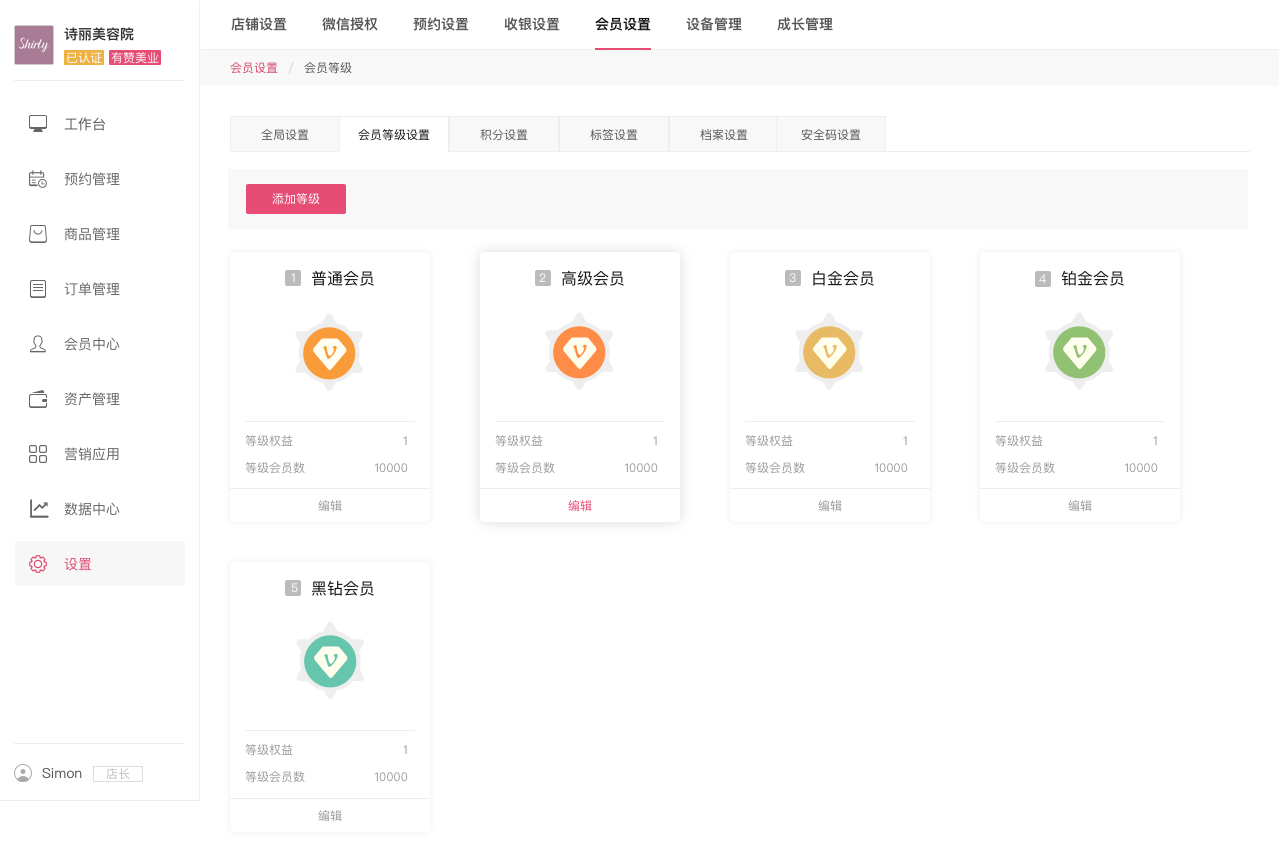Screen dimensions: 1280x851
Task: Edit the 铂金会员 level
Action: coord(1080,506)
